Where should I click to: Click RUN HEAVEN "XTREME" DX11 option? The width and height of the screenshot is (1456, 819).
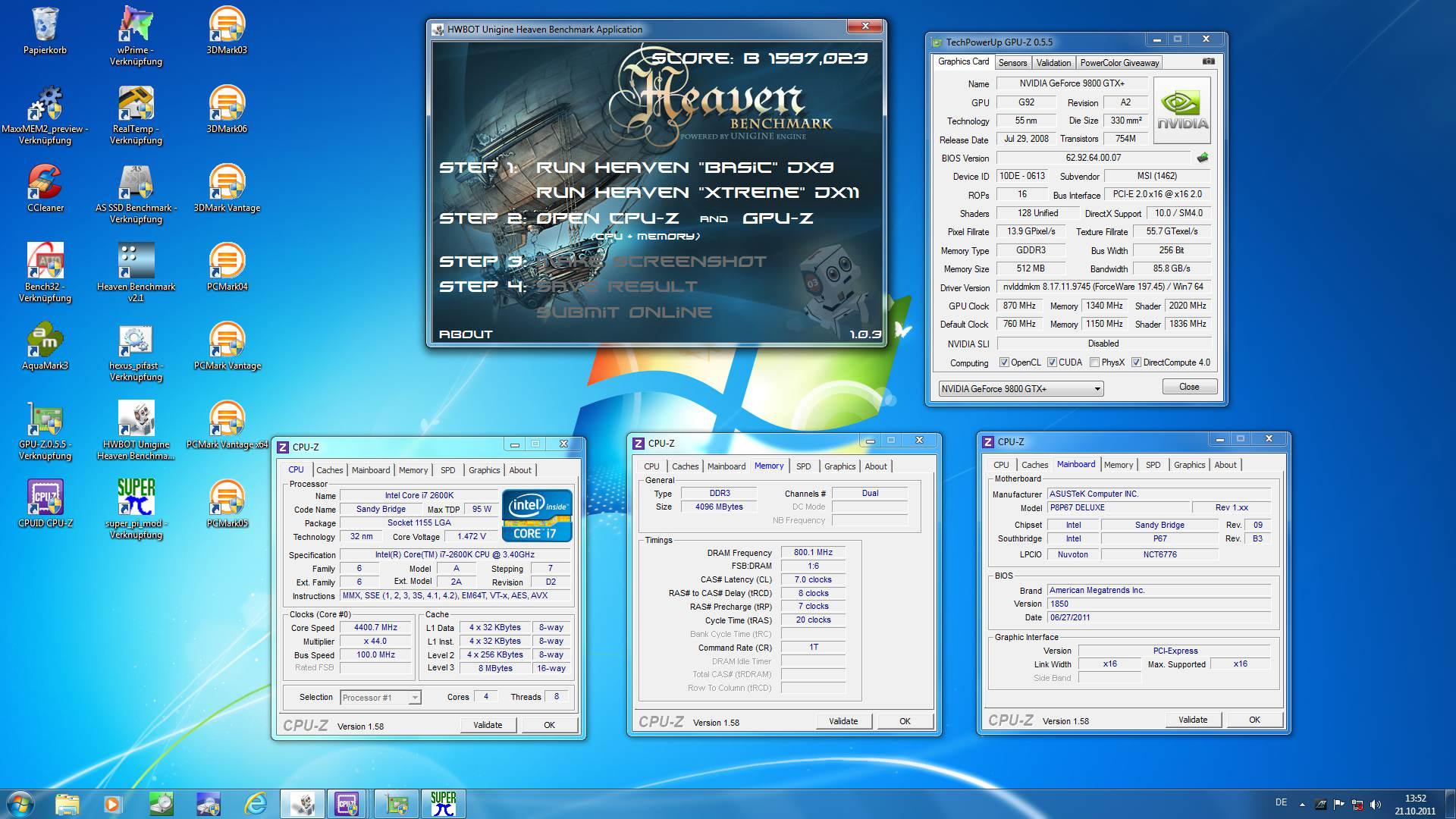click(x=698, y=193)
